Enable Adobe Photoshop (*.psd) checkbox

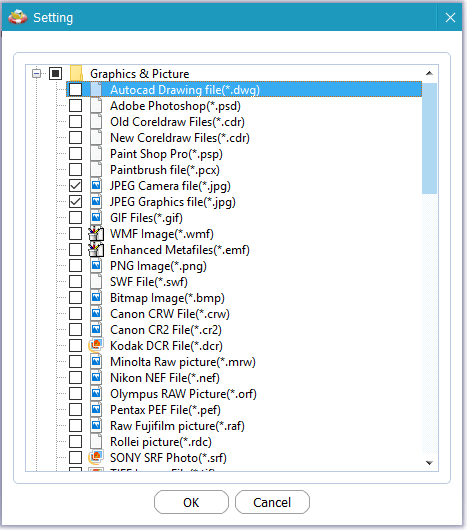coord(75,105)
